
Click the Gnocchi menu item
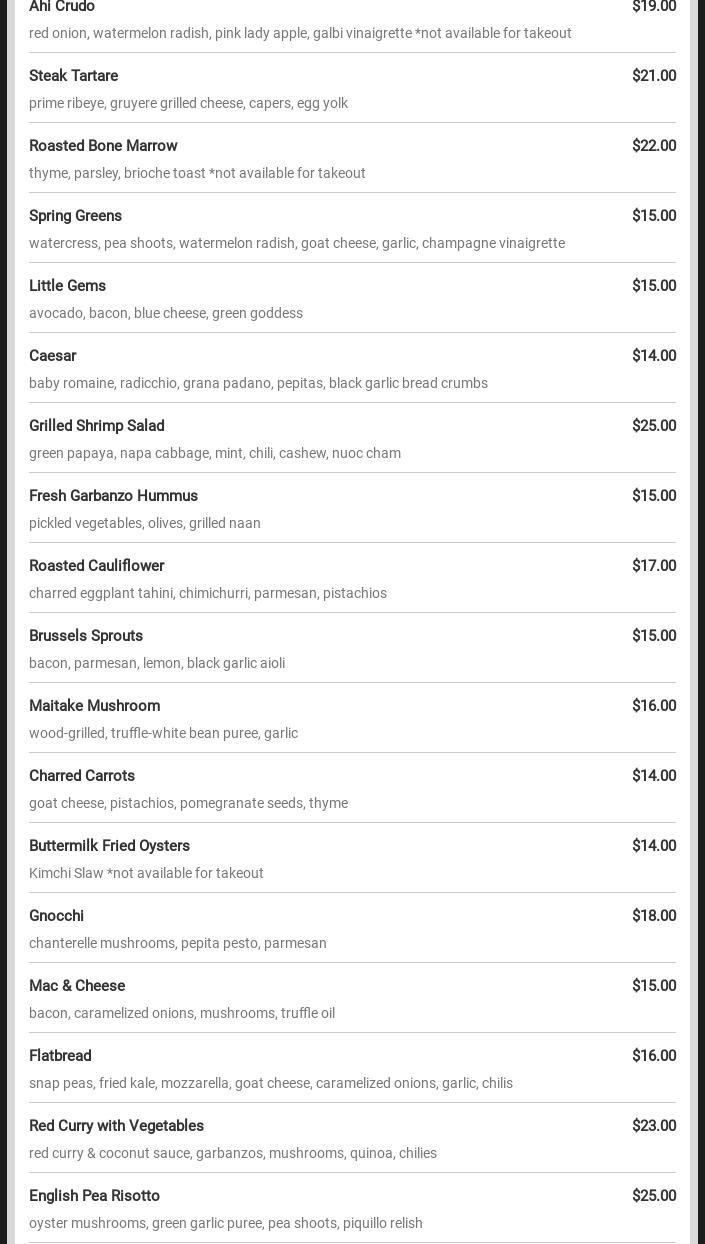pos(57,916)
